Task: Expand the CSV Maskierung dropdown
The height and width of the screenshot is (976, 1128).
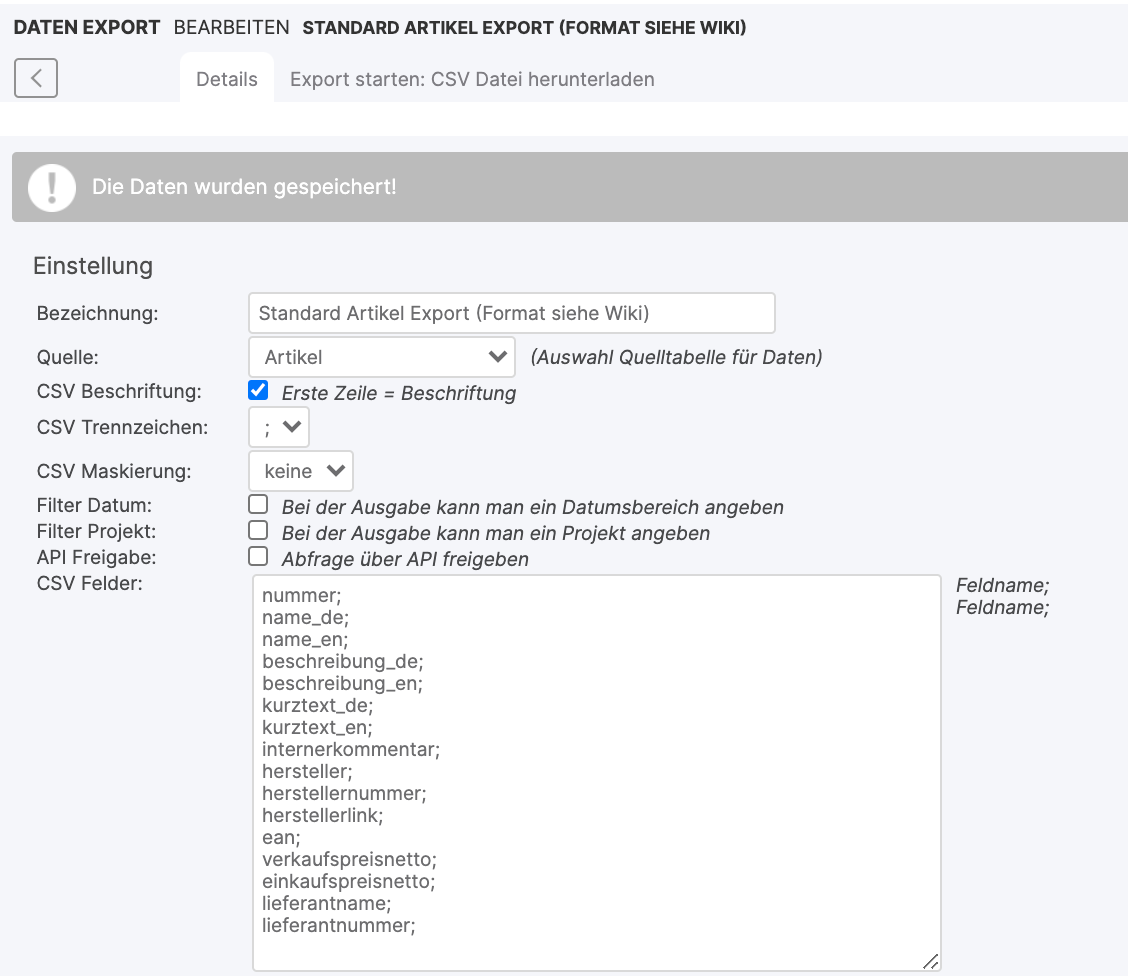Action: [300, 471]
